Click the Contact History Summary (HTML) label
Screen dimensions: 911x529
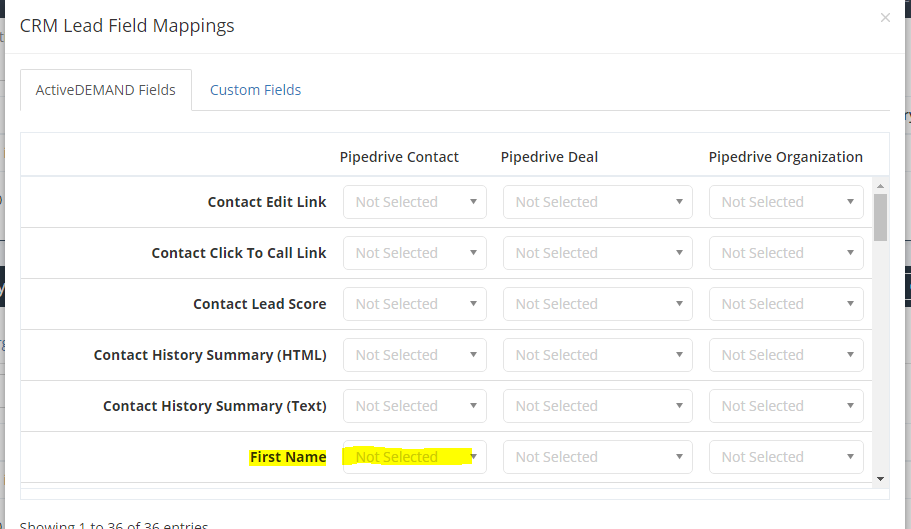coord(210,355)
